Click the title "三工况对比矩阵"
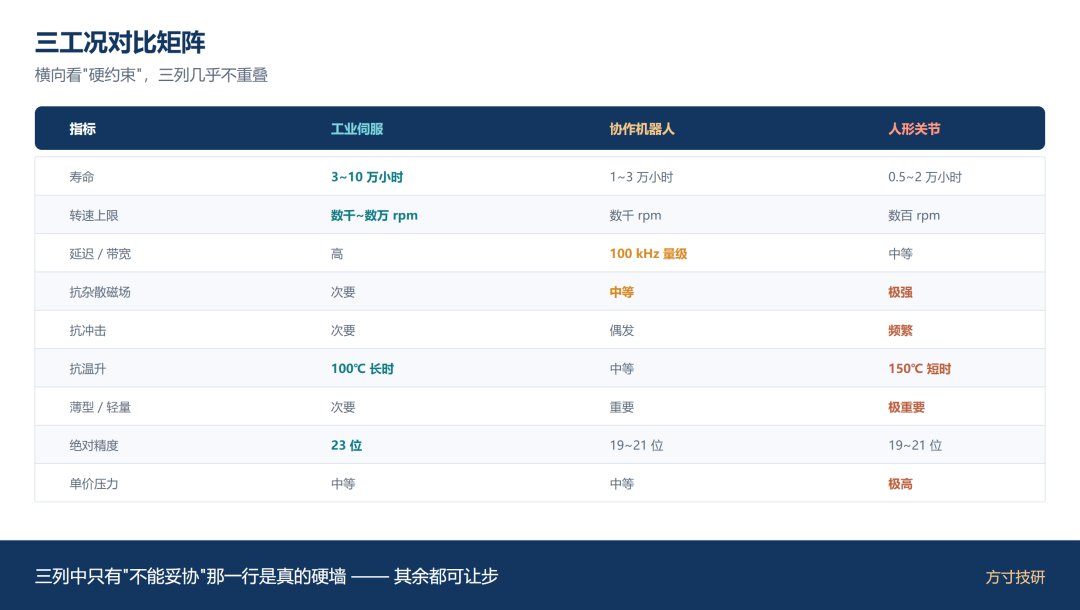 [x=121, y=43]
